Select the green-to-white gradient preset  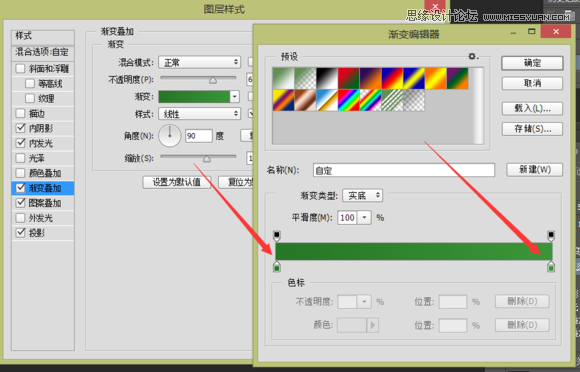(x=283, y=78)
